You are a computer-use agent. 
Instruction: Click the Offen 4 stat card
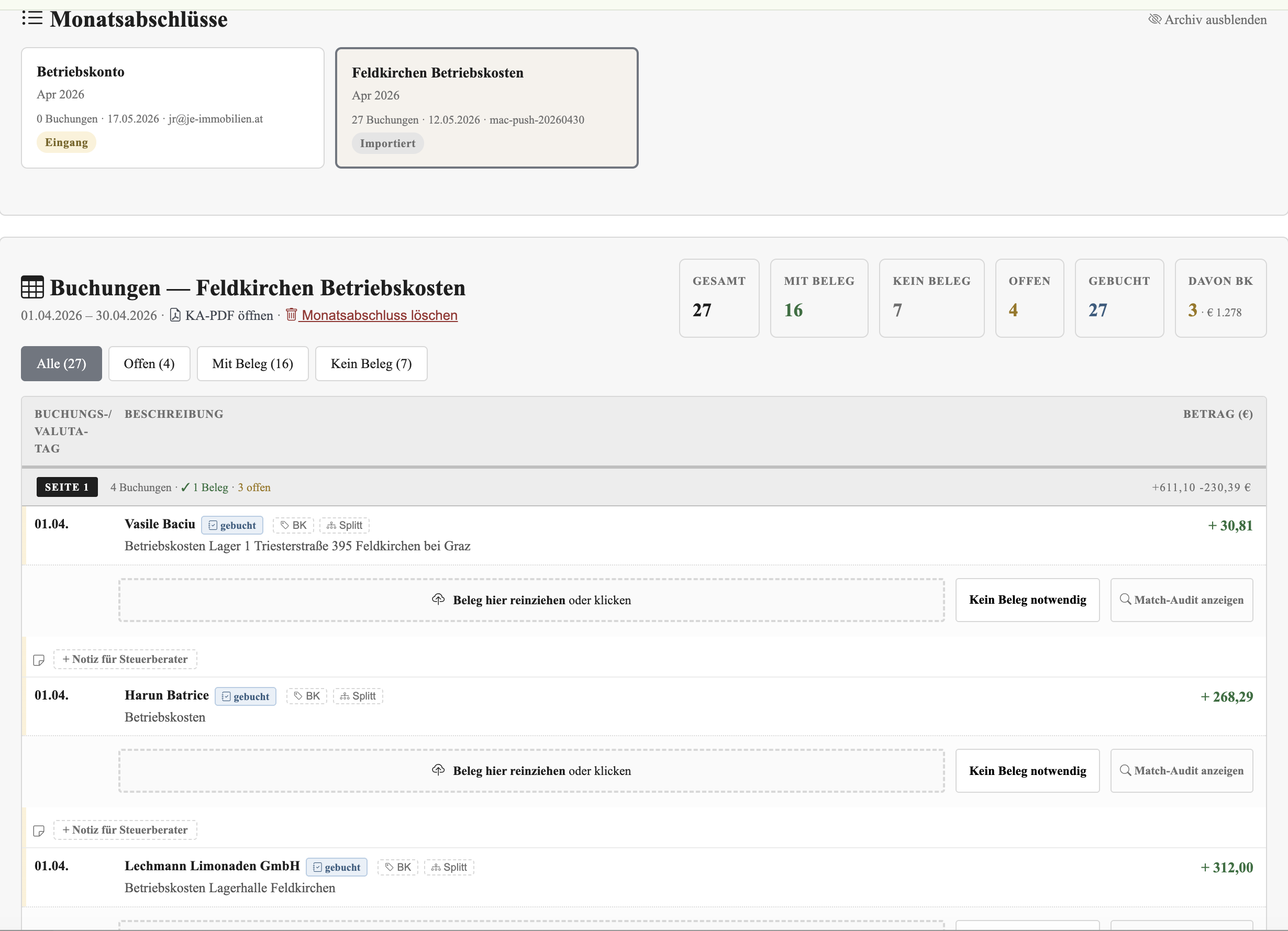click(x=1029, y=298)
